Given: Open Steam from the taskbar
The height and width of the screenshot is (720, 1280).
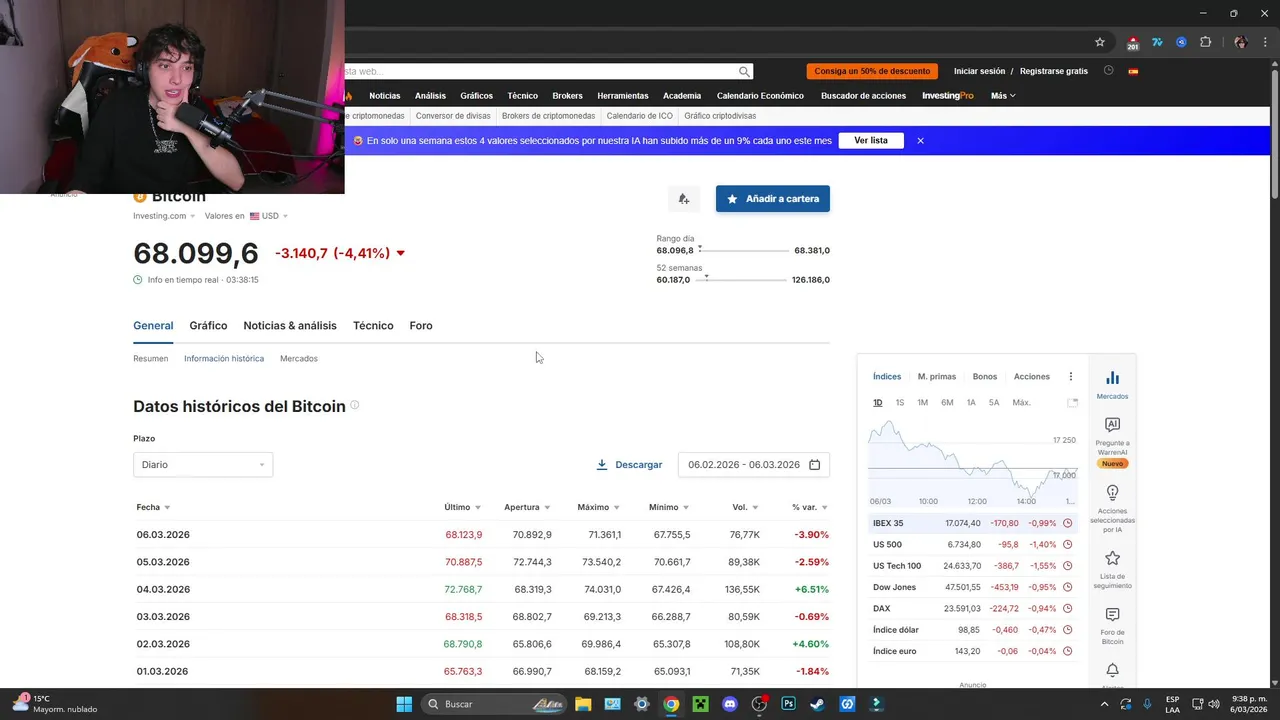Looking at the screenshot, I should click(x=817, y=704).
